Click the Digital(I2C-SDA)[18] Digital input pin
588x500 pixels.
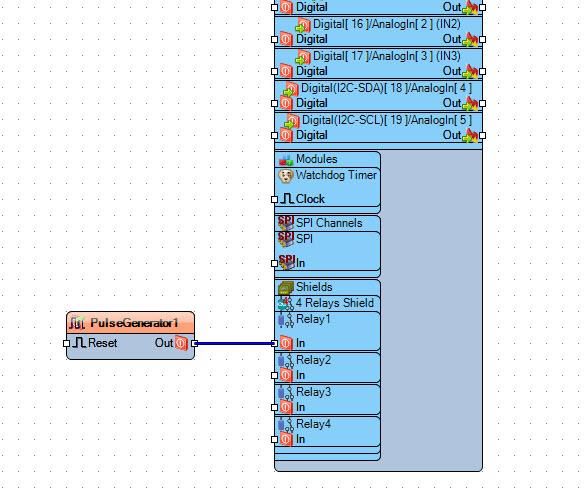[x=274, y=103]
